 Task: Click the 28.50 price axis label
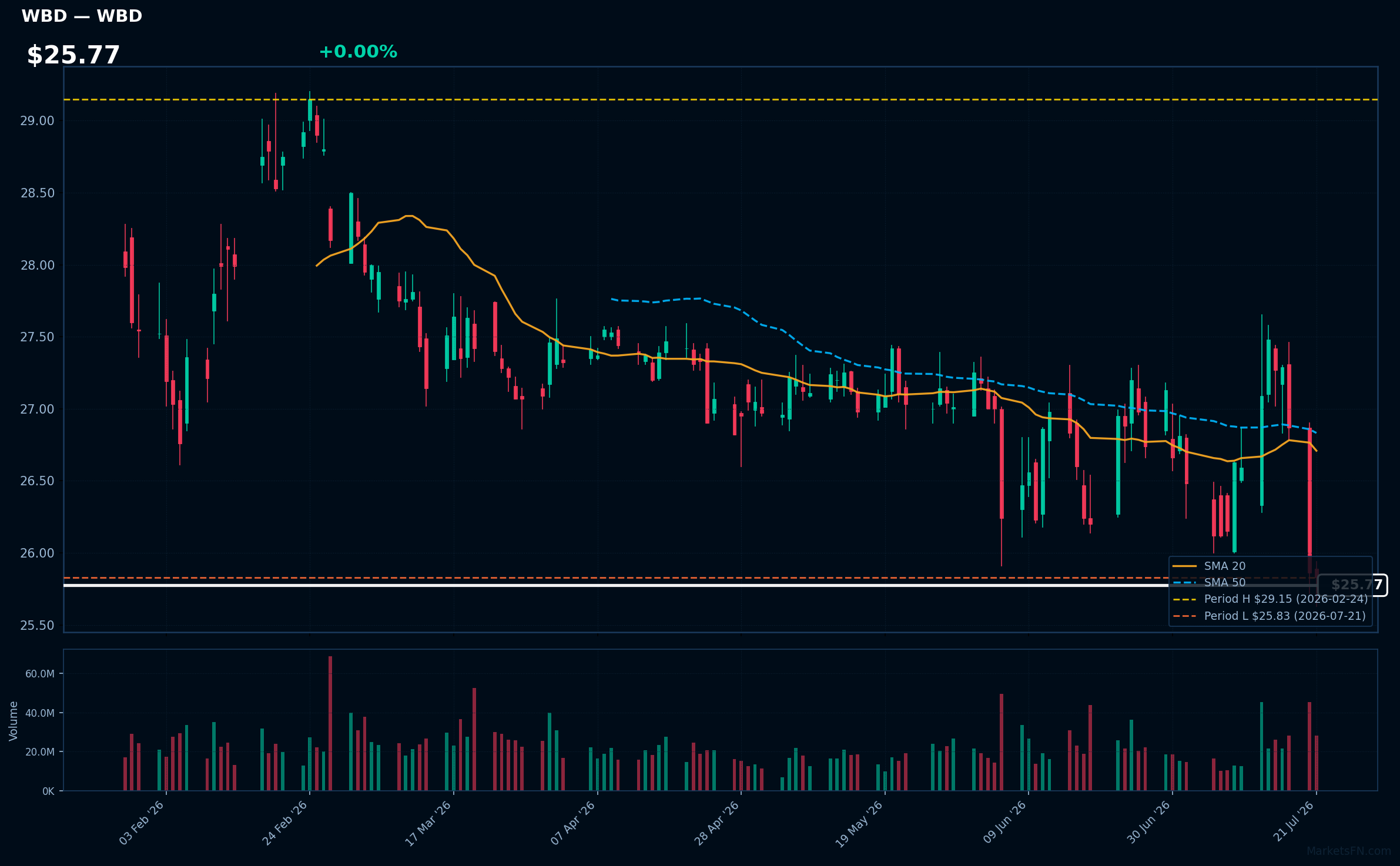(x=37, y=193)
